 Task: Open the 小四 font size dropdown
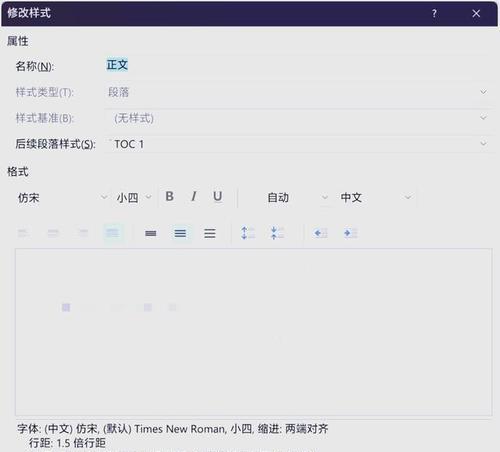134,198
